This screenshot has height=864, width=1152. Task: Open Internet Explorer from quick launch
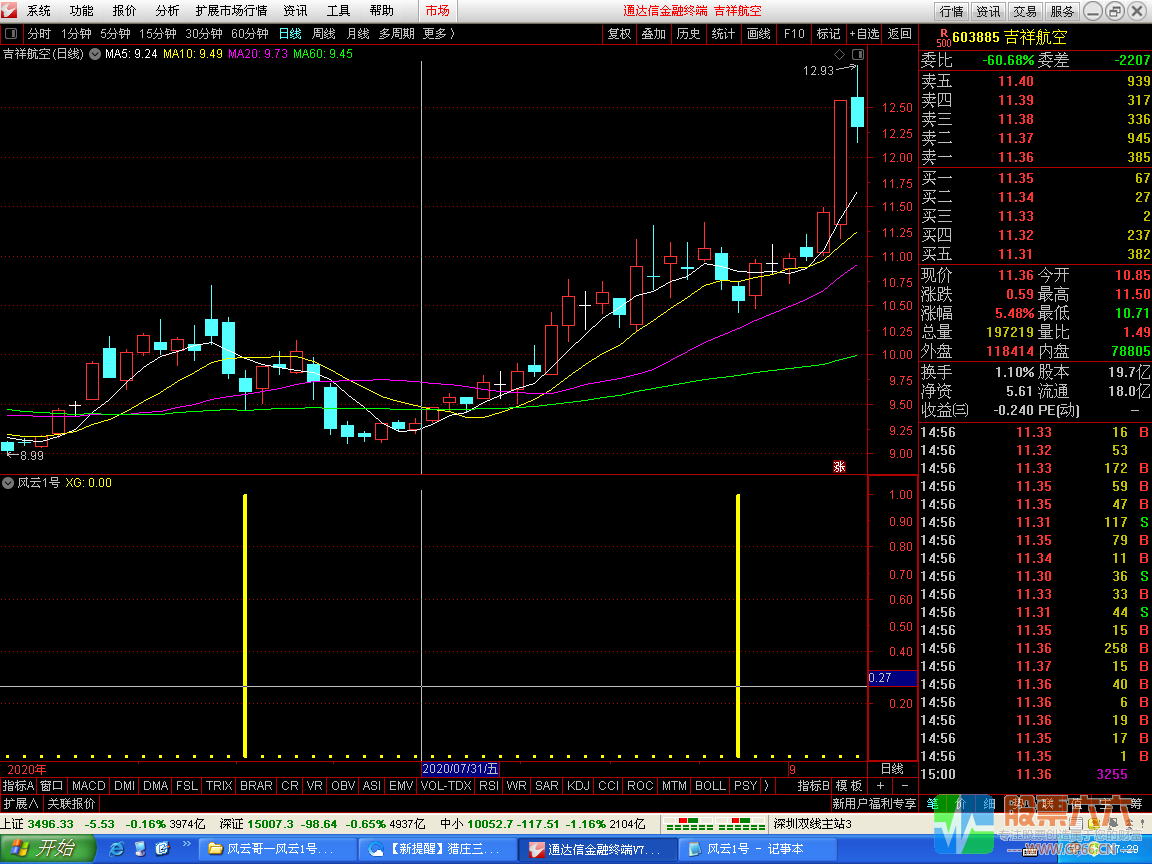(x=116, y=849)
